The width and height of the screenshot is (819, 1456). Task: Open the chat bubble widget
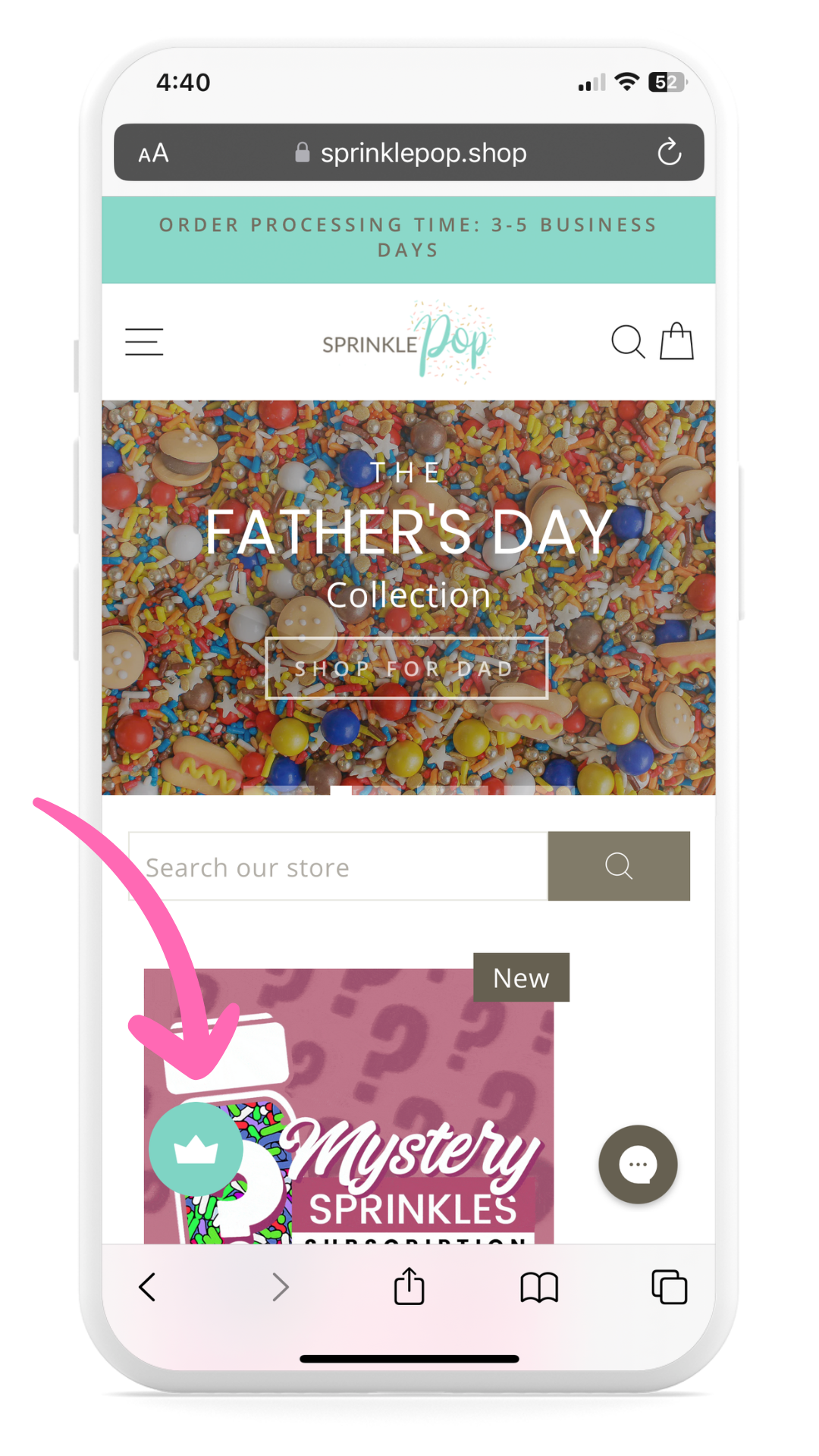click(x=638, y=1164)
